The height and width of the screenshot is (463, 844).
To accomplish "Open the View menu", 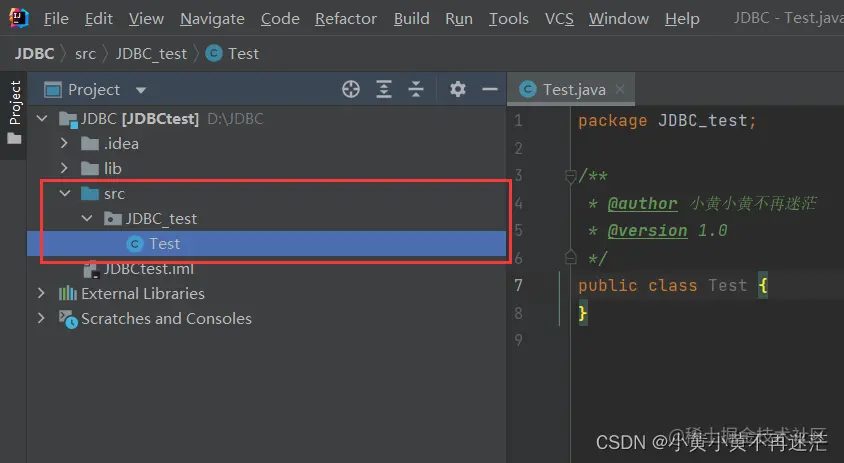I will (146, 18).
